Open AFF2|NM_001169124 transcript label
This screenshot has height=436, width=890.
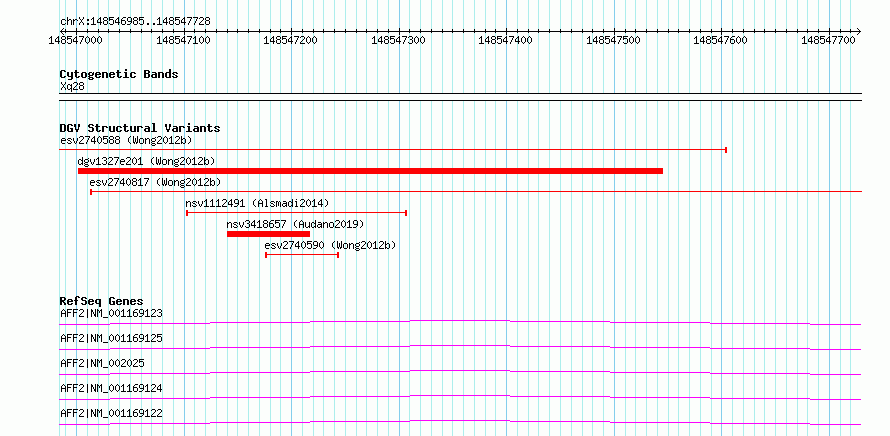coord(111,388)
